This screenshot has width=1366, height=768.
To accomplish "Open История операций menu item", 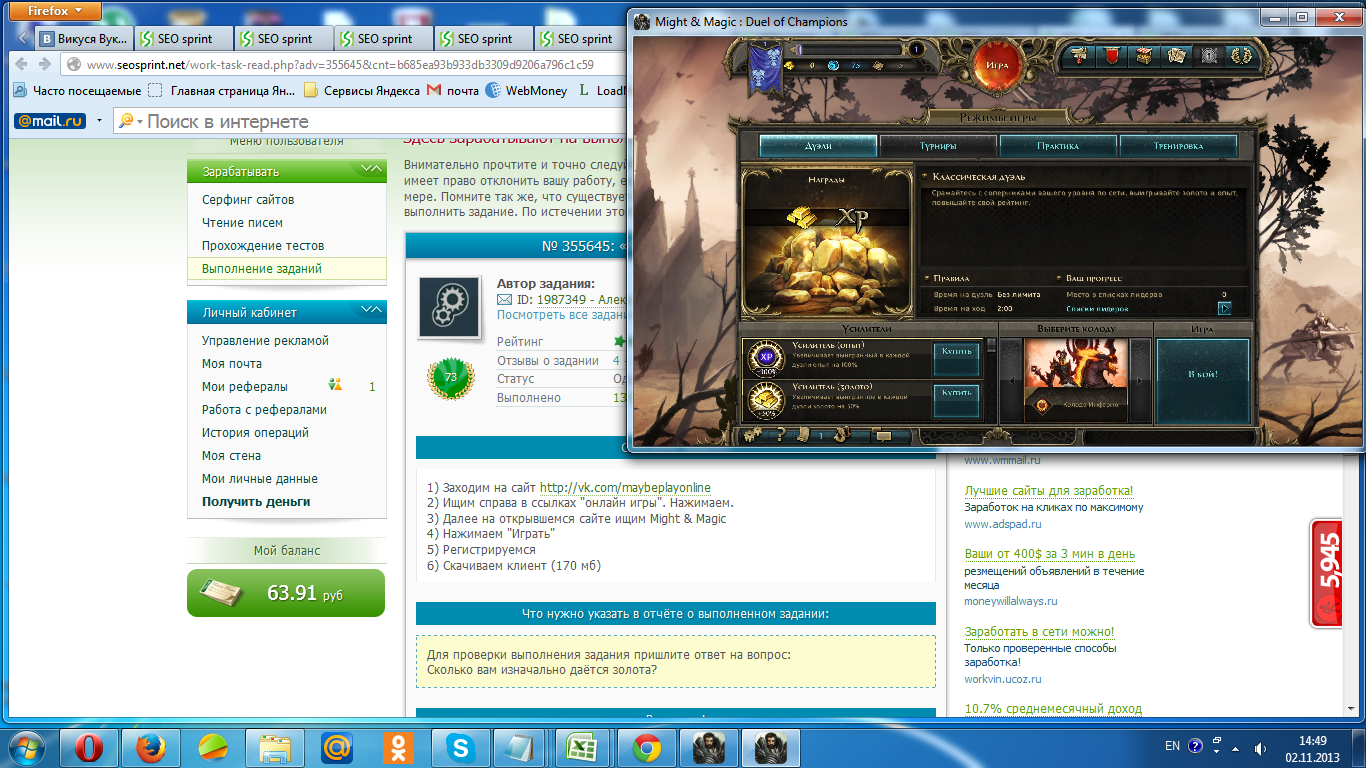I will (255, 433).
